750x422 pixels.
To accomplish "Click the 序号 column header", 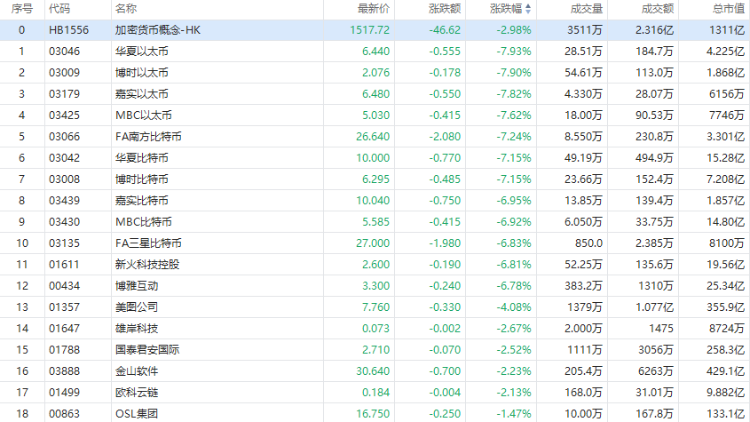I will click(20, 9).
